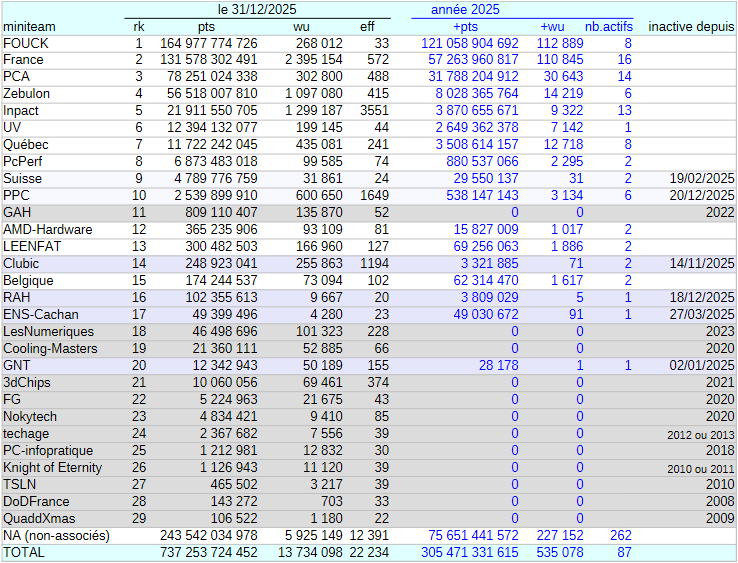
Task: Select the PPC inactive date 20/12/2025
Action: point(702,196)
